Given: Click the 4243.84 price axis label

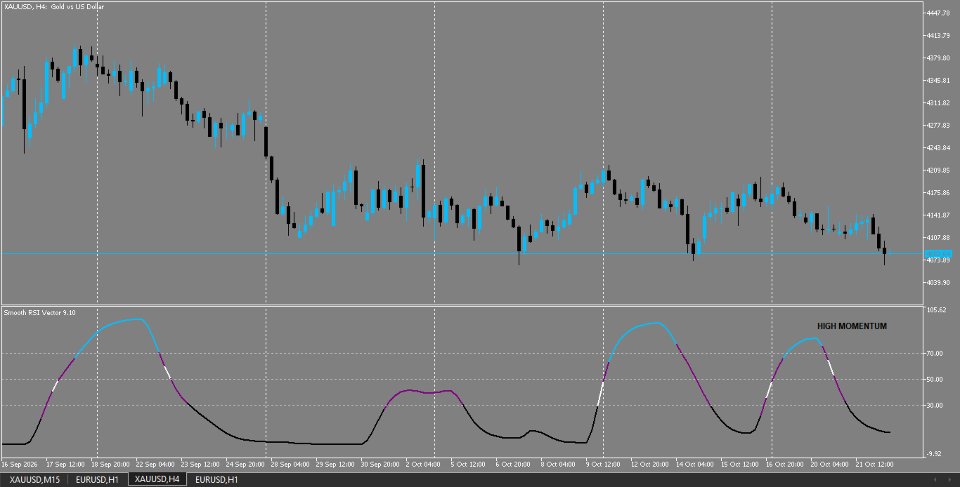Looking at the screenshot, I should (x=939, y=148).
